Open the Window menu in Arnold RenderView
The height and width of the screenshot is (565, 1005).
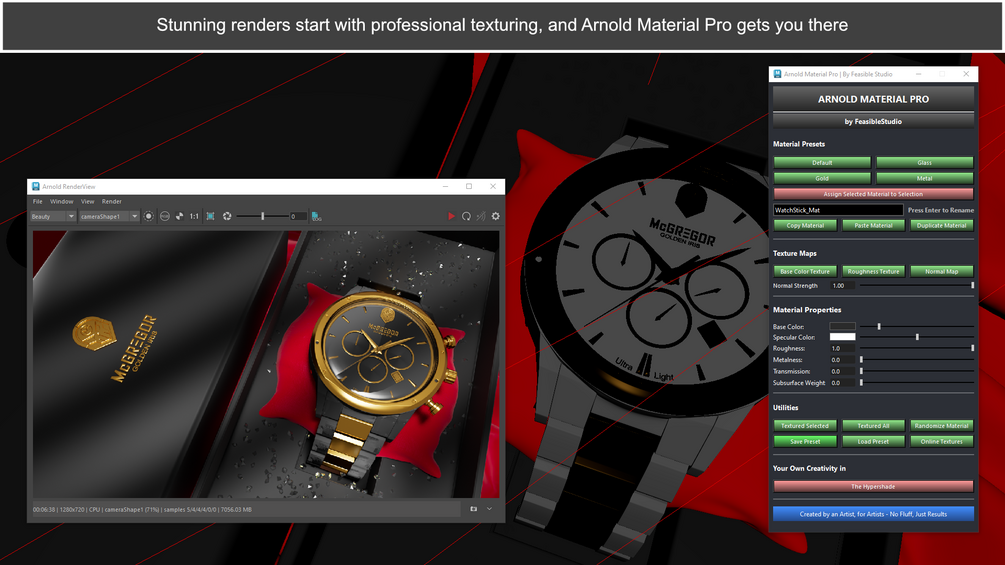(62, 201)
